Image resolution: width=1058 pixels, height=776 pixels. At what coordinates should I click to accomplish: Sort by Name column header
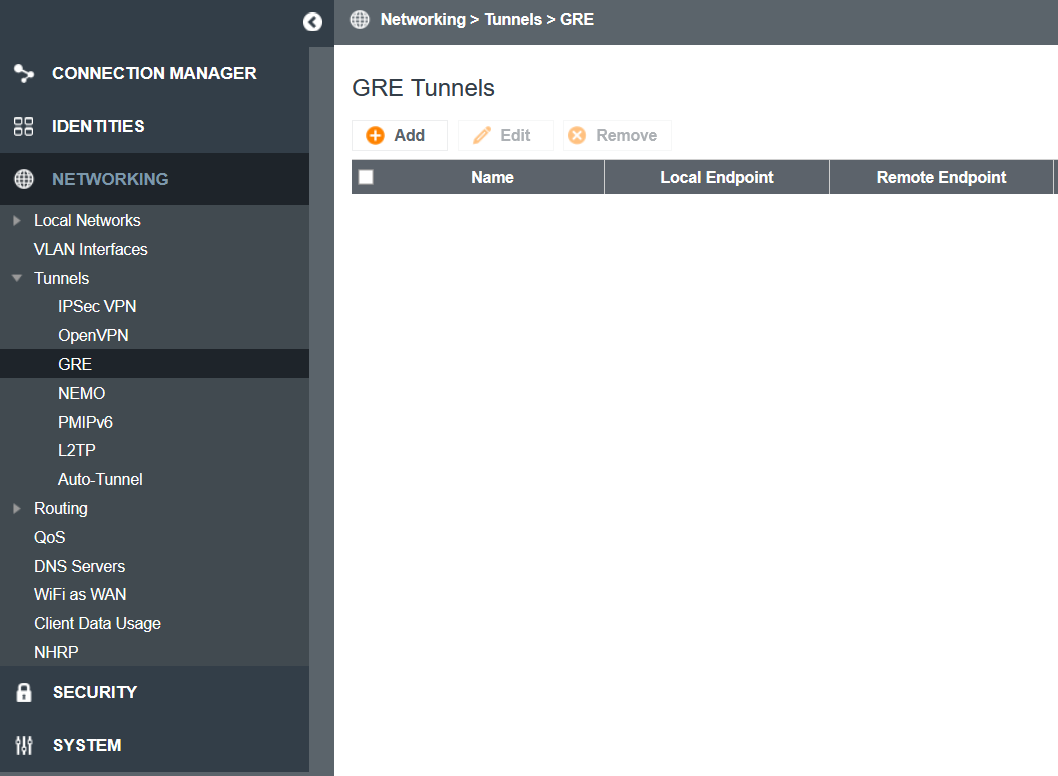click(x=493, y=177)
